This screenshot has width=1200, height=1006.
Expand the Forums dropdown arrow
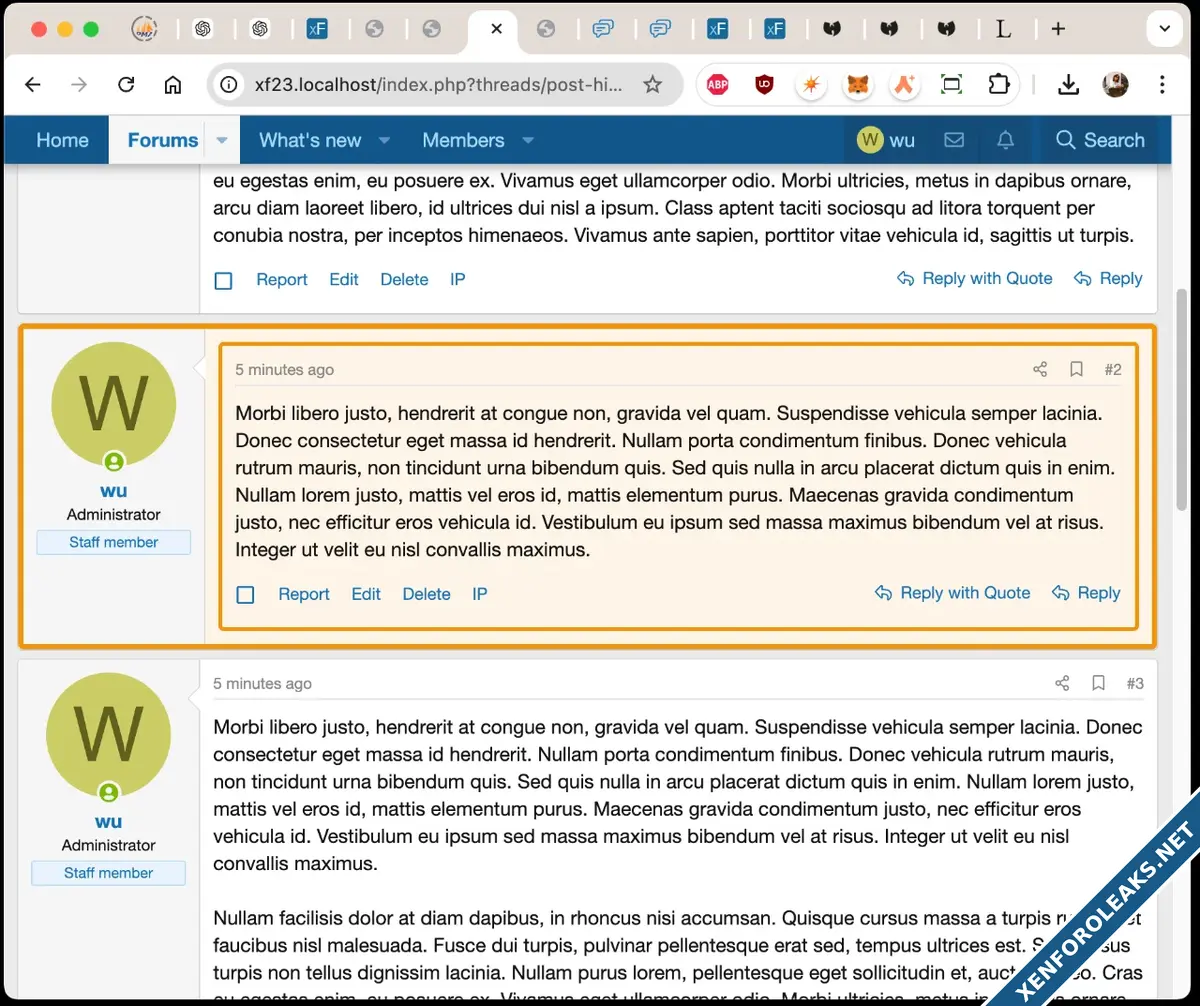tap(222, 140)
